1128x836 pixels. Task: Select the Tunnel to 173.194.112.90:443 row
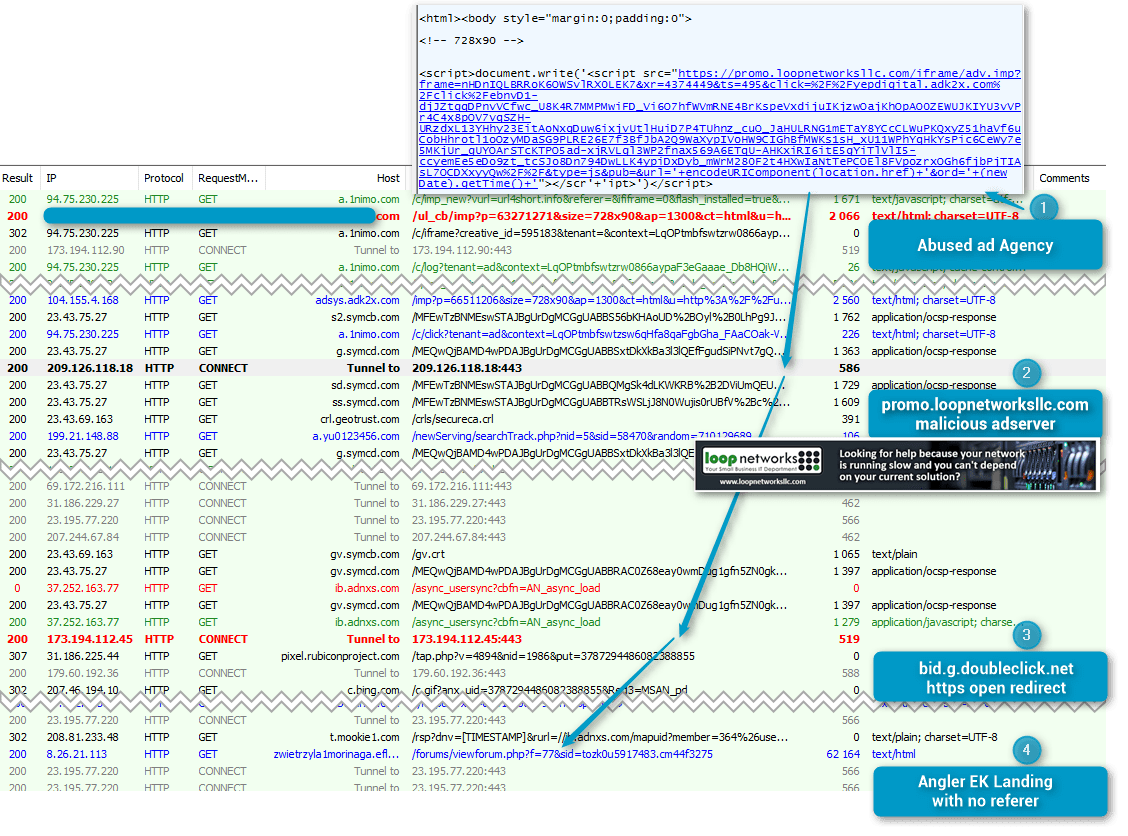[552, 250]
